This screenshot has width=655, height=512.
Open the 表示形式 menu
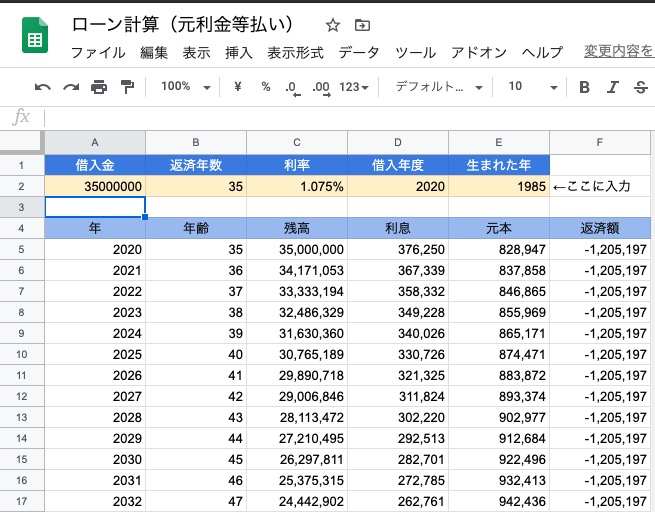(x=295, y=53)
